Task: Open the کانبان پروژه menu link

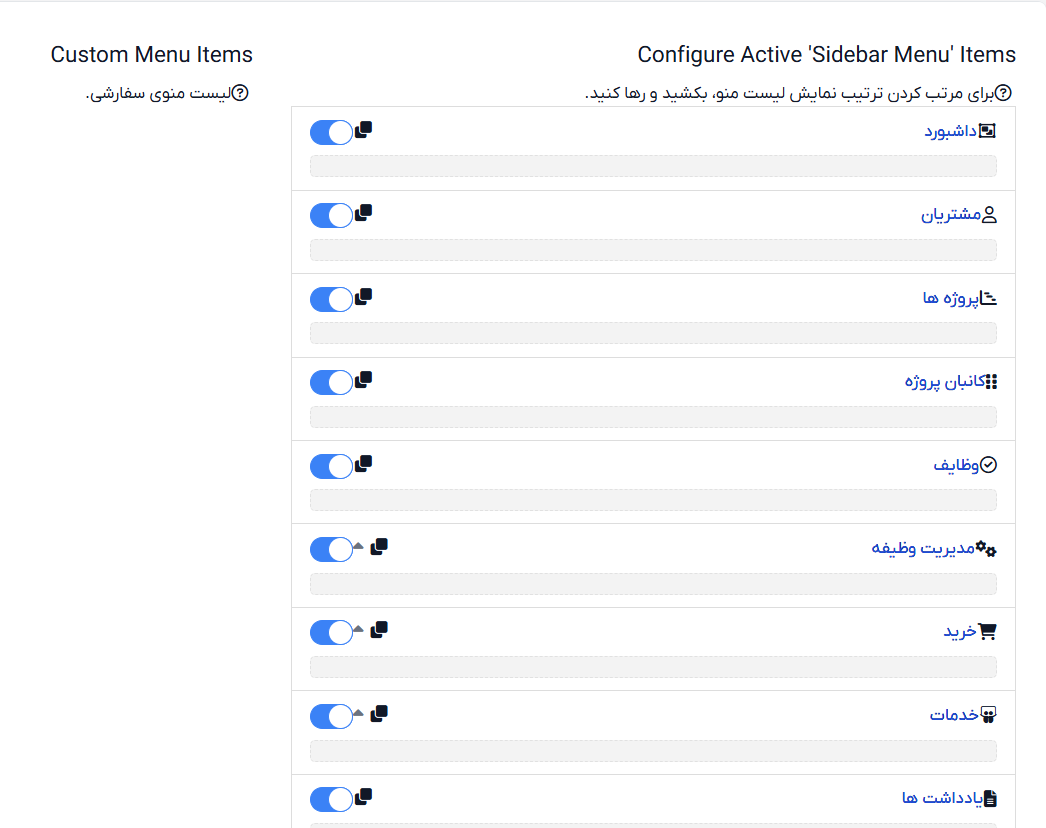Action: pos(945,381)
